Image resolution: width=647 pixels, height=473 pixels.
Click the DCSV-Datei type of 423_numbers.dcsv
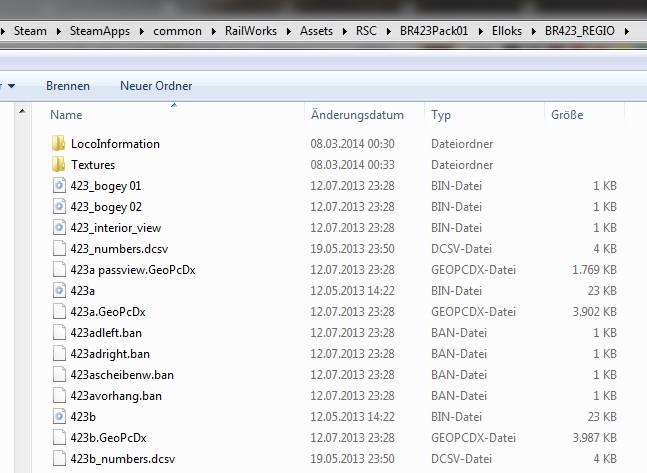[x=461, y=249]
